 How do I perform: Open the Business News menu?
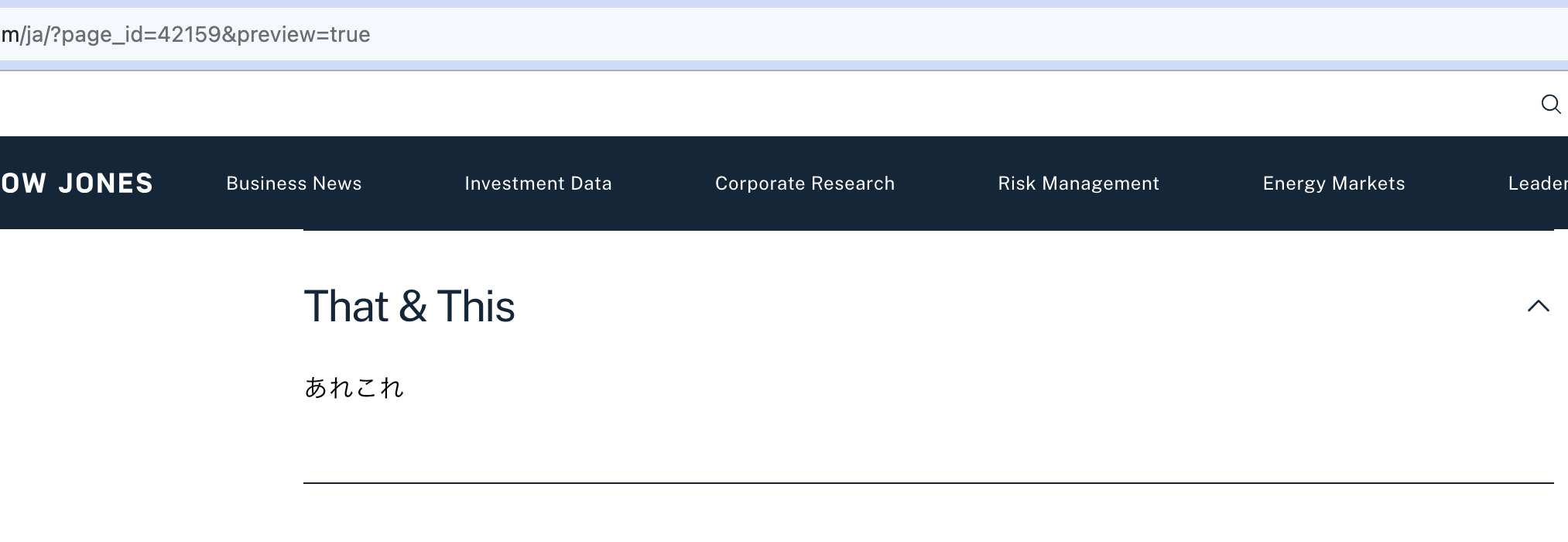pos(293,184)
